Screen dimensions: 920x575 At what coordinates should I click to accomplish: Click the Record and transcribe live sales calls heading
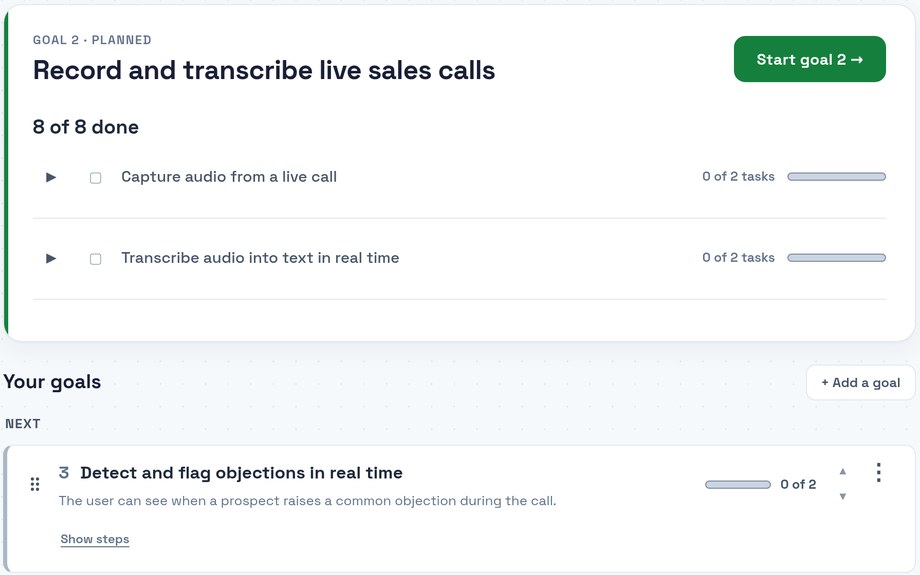point(264,70)
